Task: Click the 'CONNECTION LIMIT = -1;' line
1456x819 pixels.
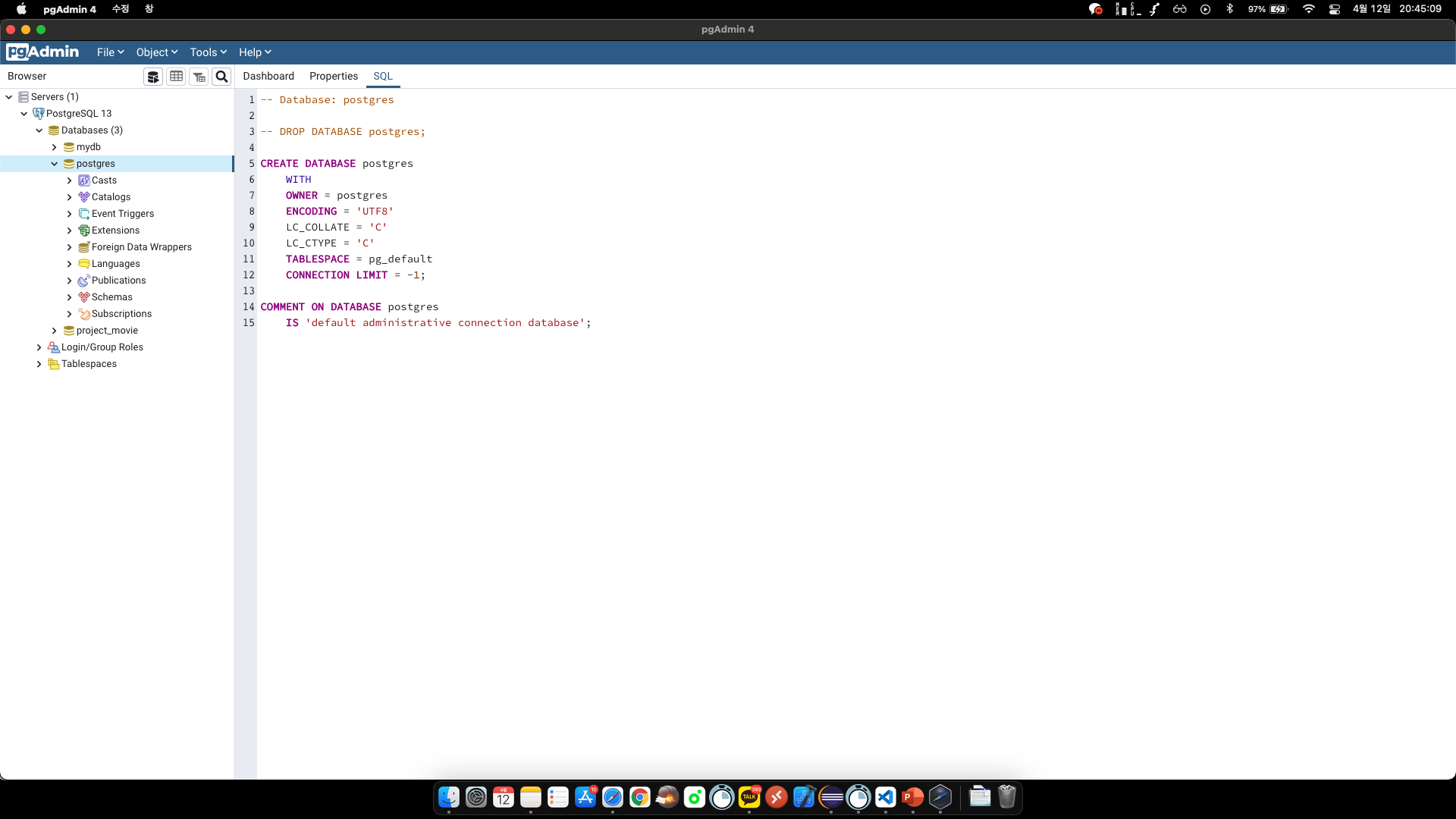Action: (356, 275)
